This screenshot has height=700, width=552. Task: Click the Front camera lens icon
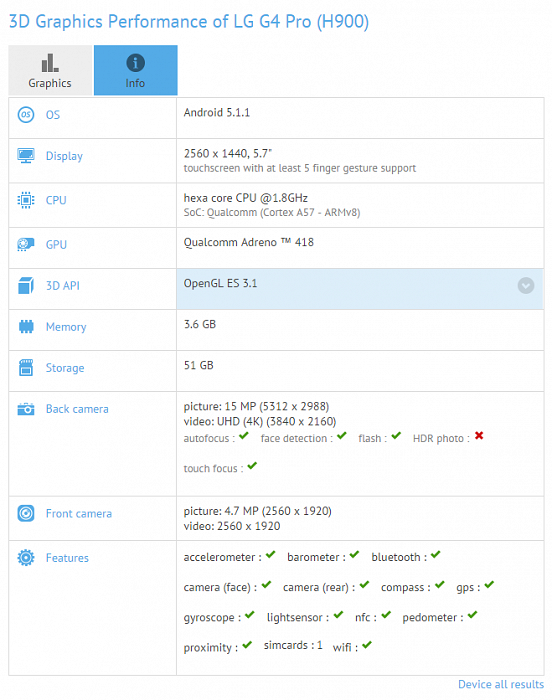pos(26,513)
